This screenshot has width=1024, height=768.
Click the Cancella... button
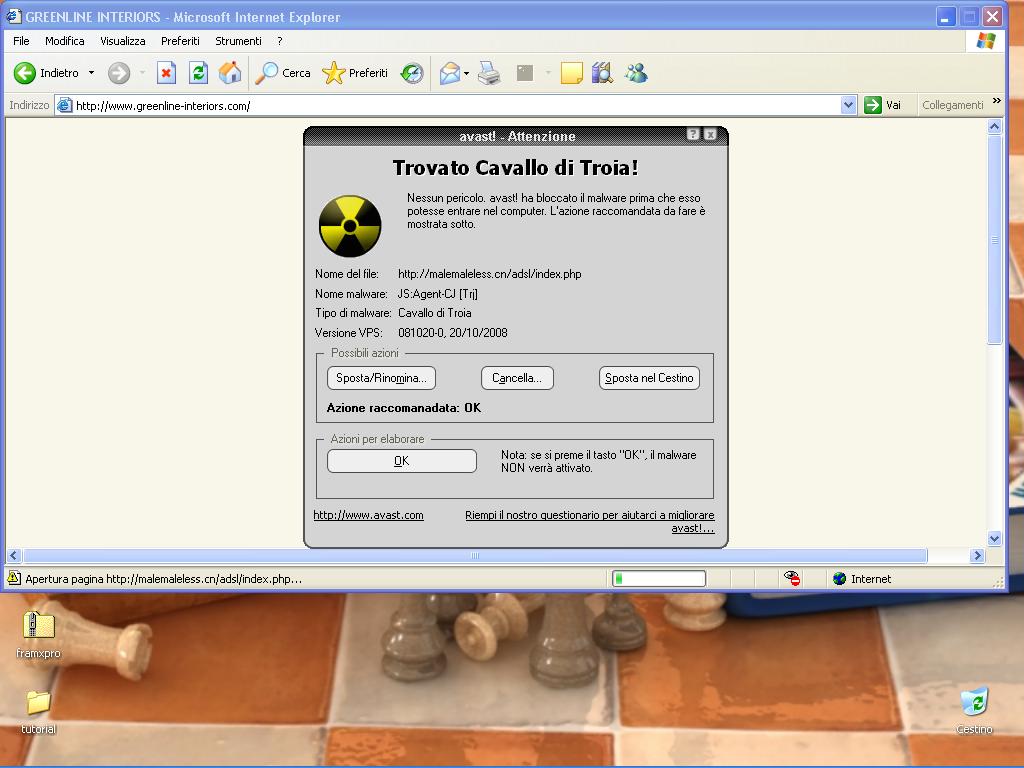pyautogui.click(x=517, y=378)
